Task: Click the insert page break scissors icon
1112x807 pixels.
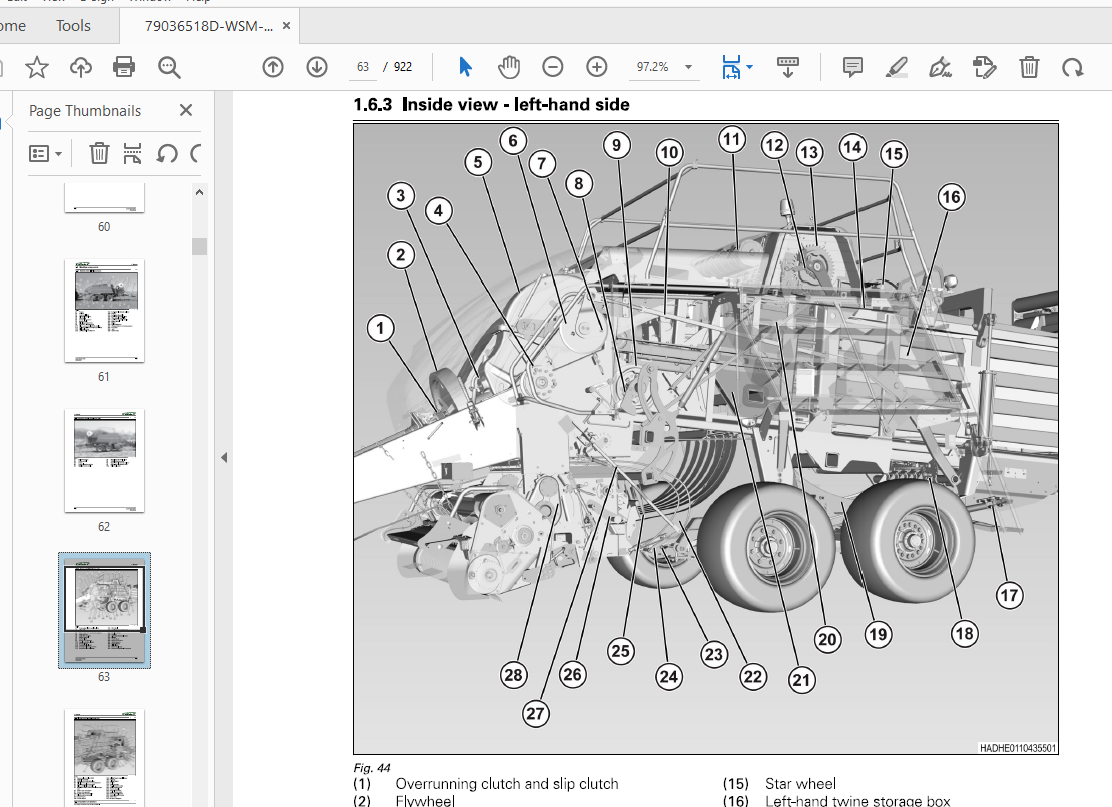Action: tap(132, 153)
